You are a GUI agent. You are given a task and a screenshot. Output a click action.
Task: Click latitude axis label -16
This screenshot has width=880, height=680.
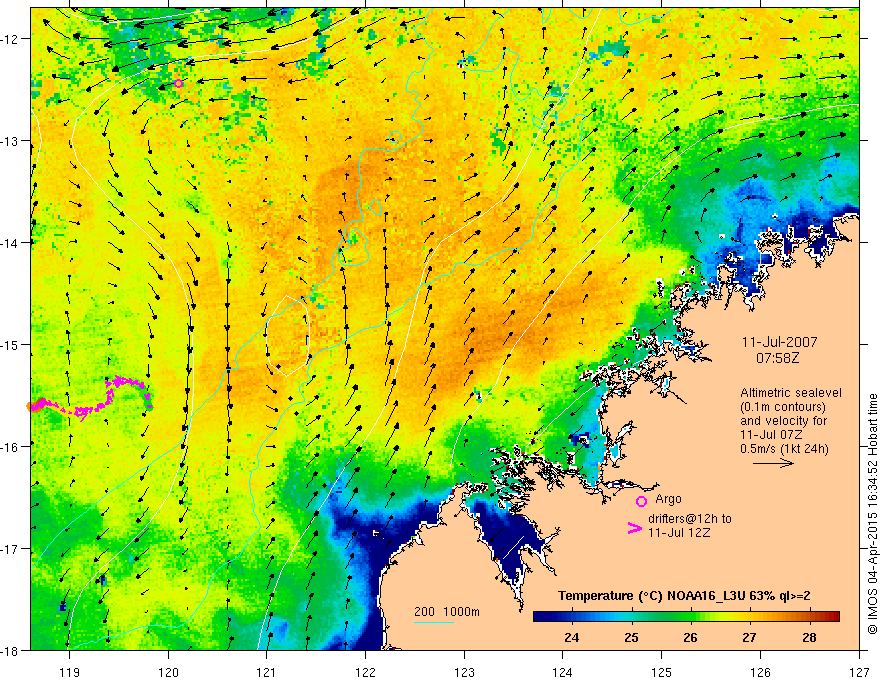tap(10, 447)
